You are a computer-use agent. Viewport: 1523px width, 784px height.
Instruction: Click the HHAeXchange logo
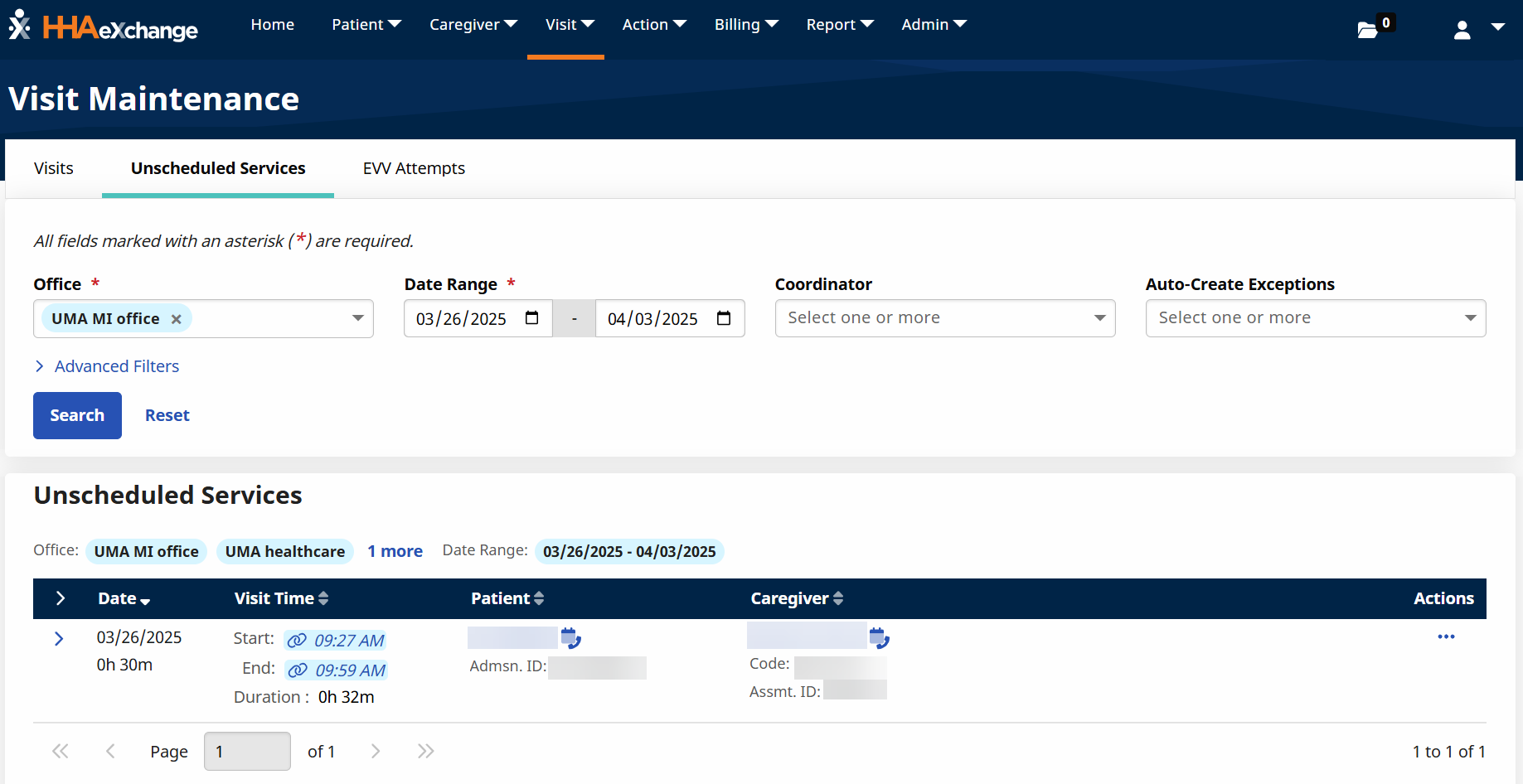point(102,27)
